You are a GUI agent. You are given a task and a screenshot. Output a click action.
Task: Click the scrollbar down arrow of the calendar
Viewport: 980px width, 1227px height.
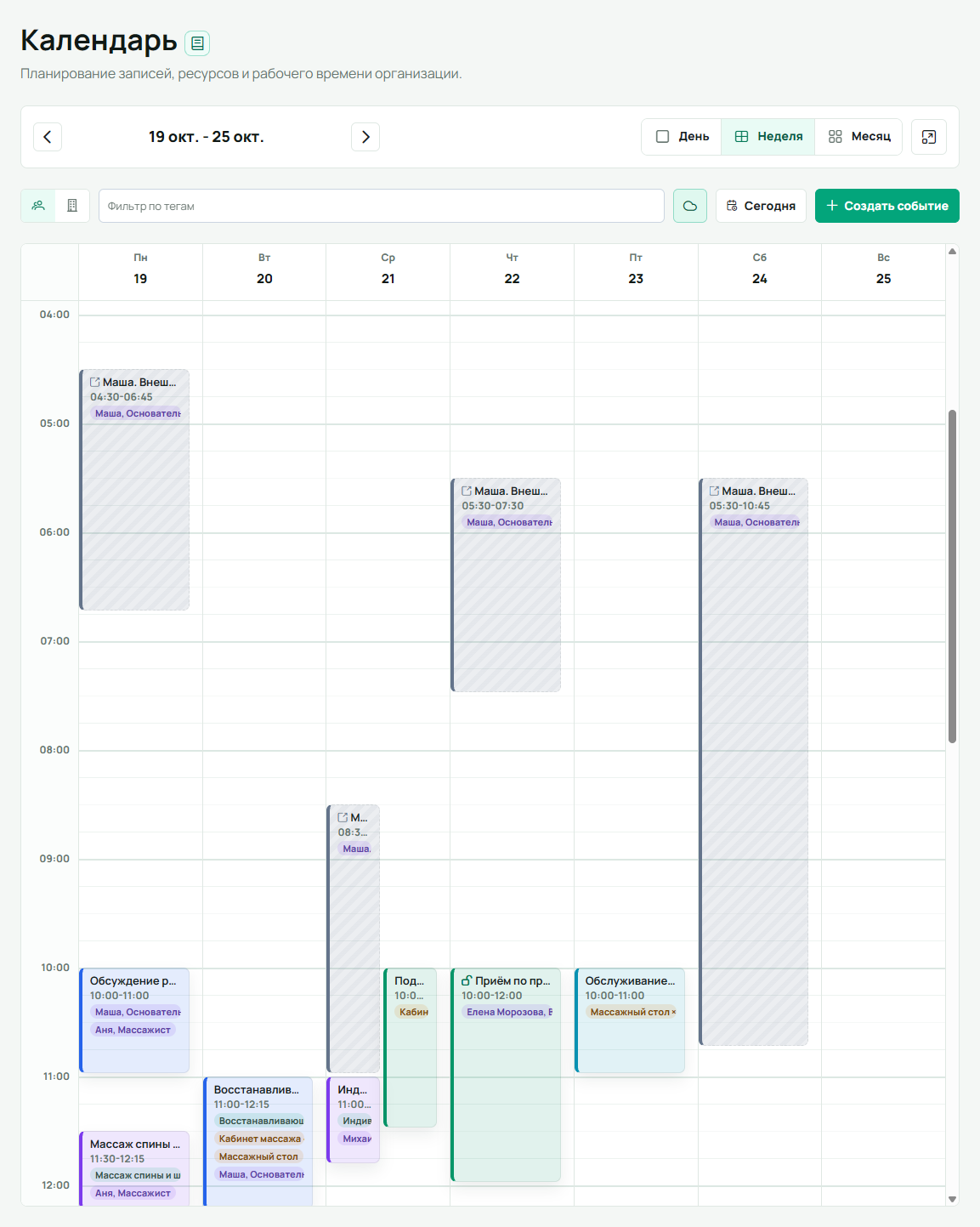click(x=953, y=1199)
